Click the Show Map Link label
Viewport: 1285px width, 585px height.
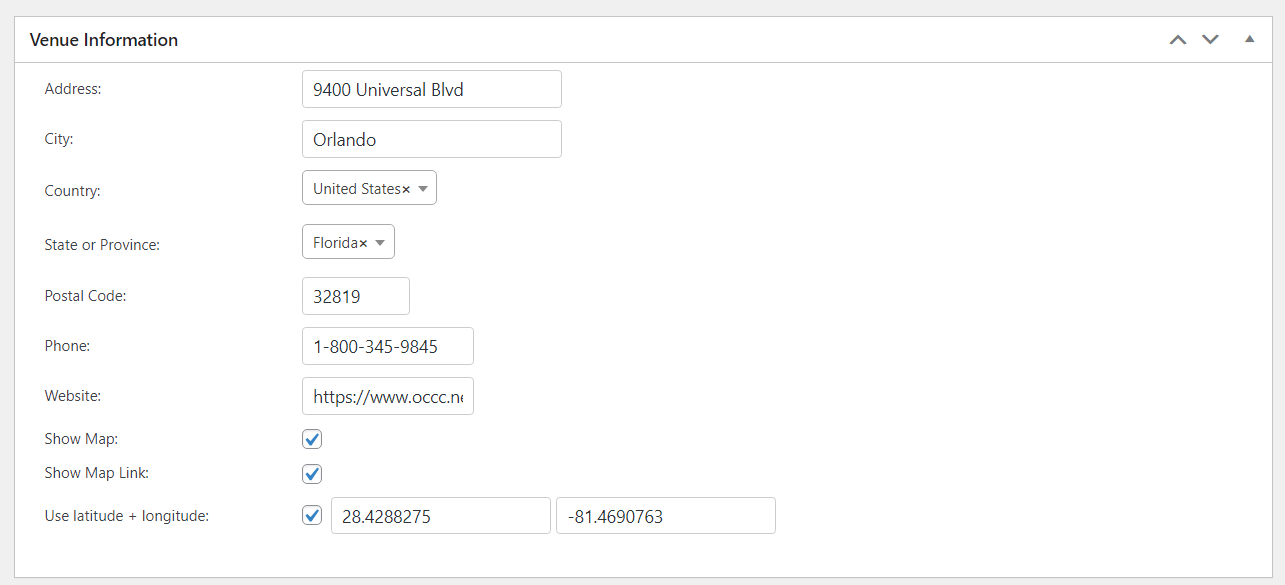click(97, 472)
